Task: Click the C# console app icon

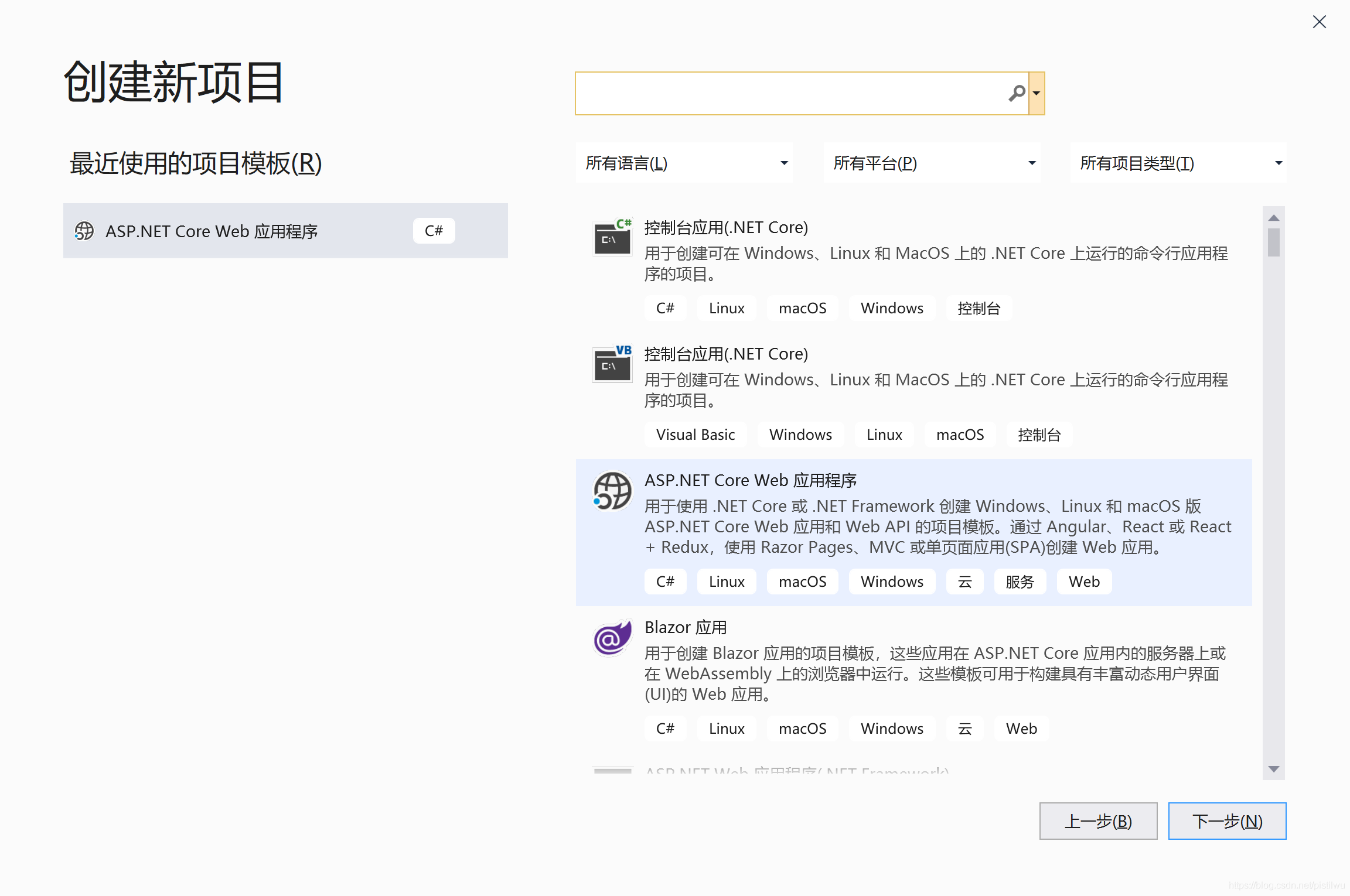Action: pyautogui.click(x=612, y=237)
